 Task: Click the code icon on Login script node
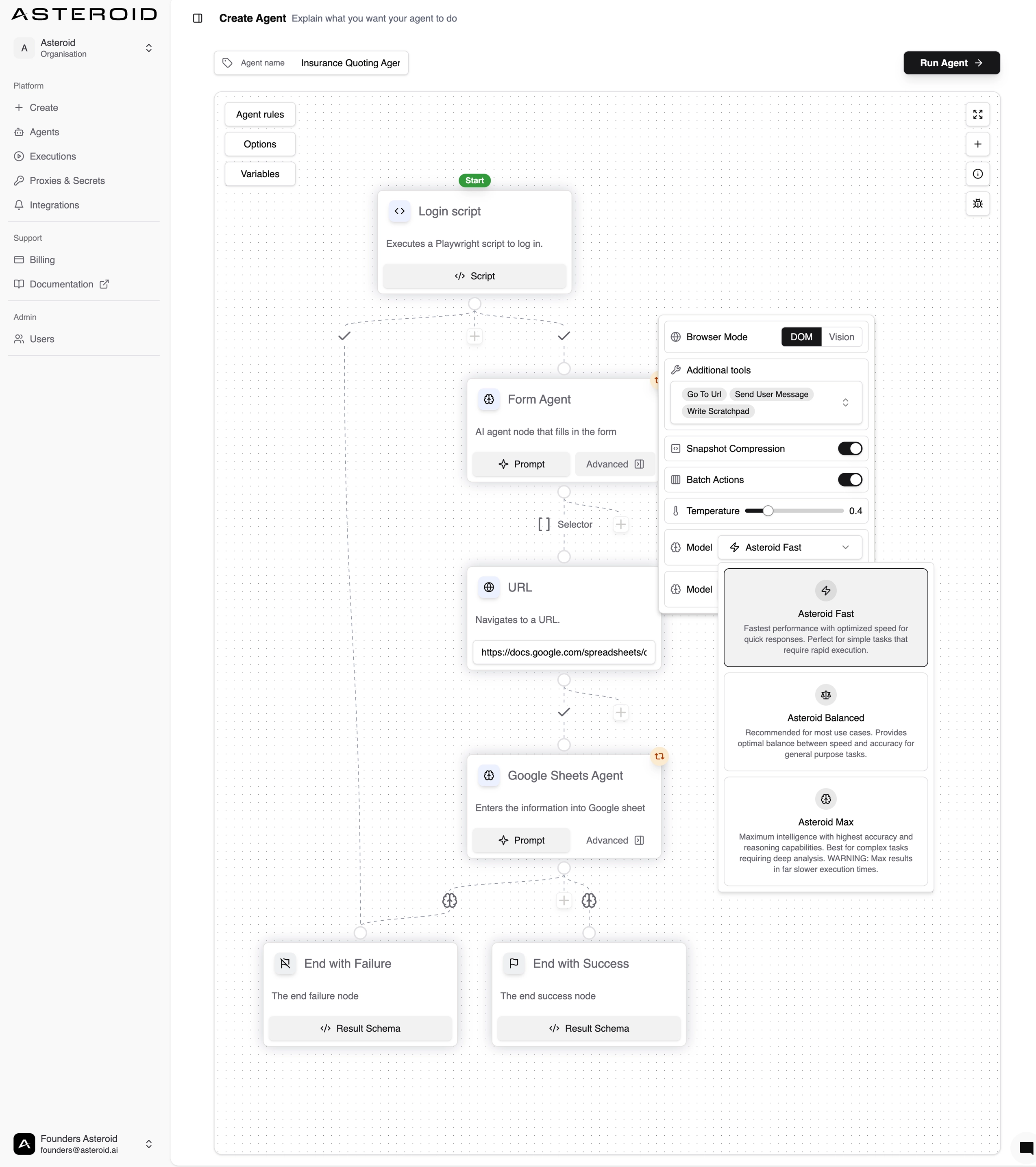click(399, 211)
